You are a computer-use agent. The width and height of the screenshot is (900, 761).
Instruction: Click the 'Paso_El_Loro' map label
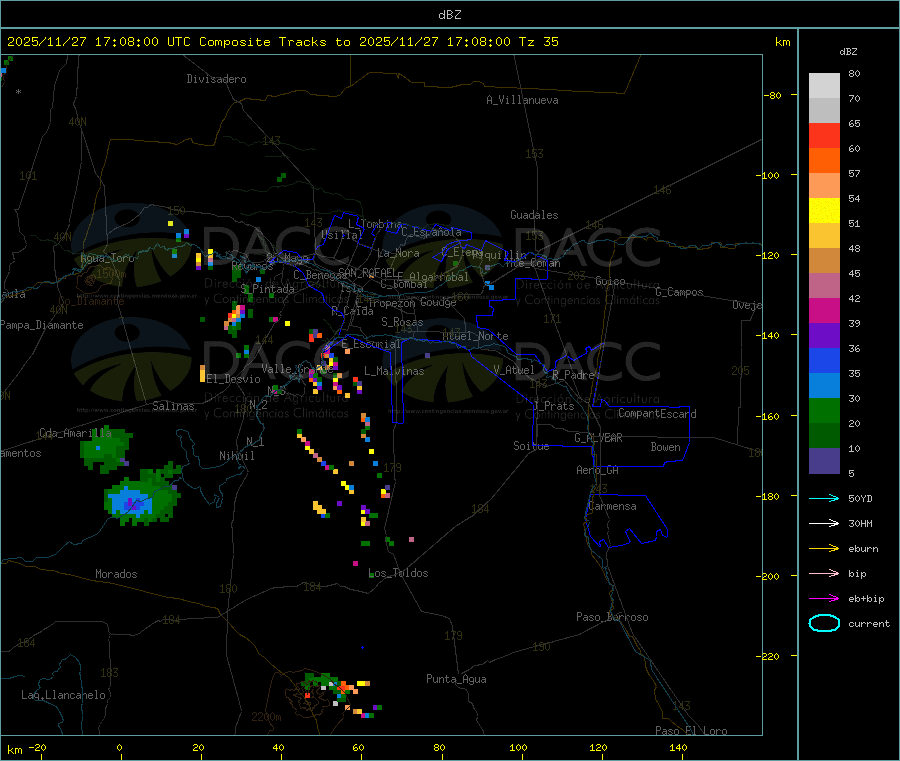(x=692, y=731)
